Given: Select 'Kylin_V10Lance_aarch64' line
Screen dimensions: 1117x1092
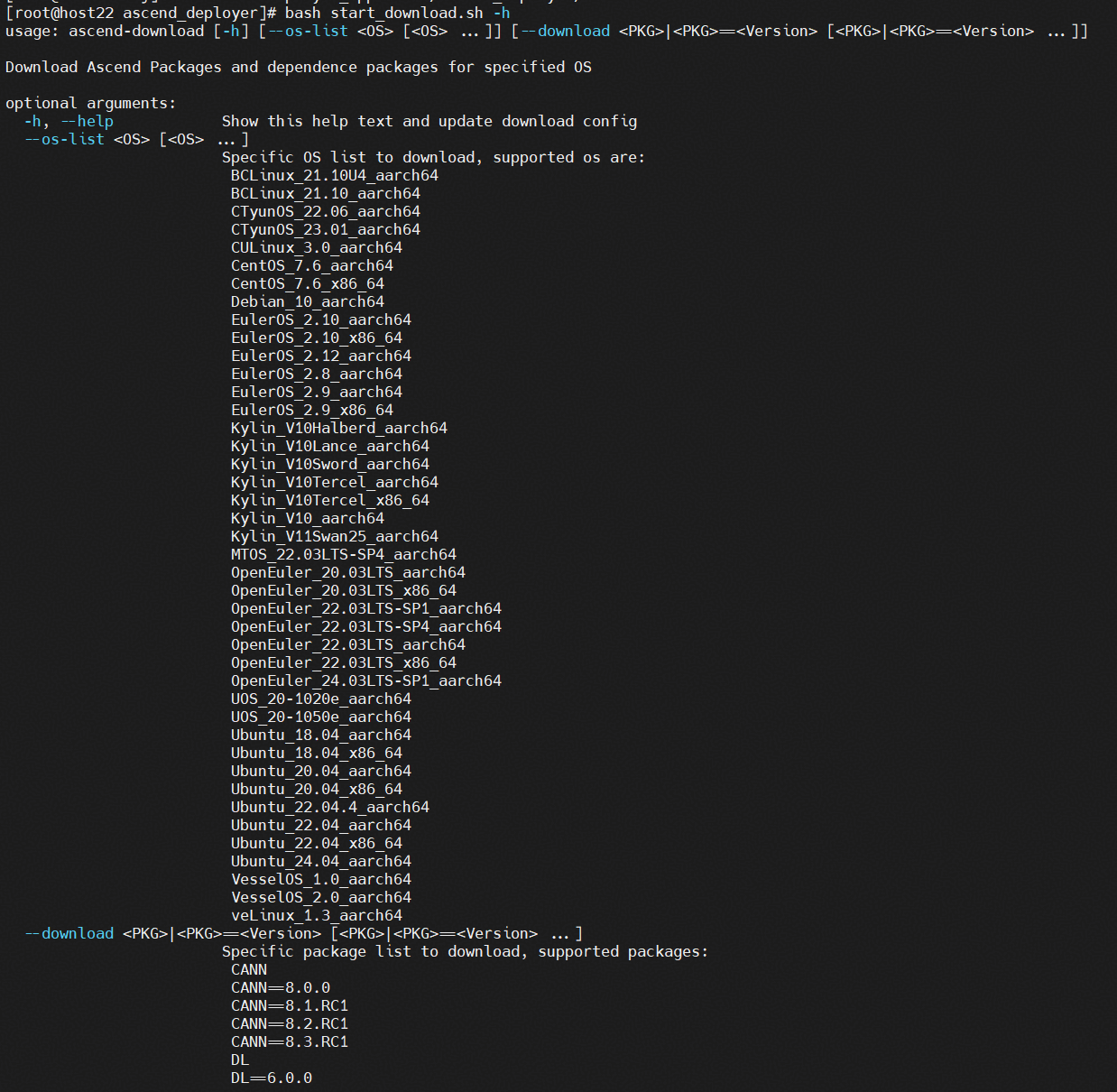Looking at the screenshot, I should pyautogui.click(x=330, y=446).
